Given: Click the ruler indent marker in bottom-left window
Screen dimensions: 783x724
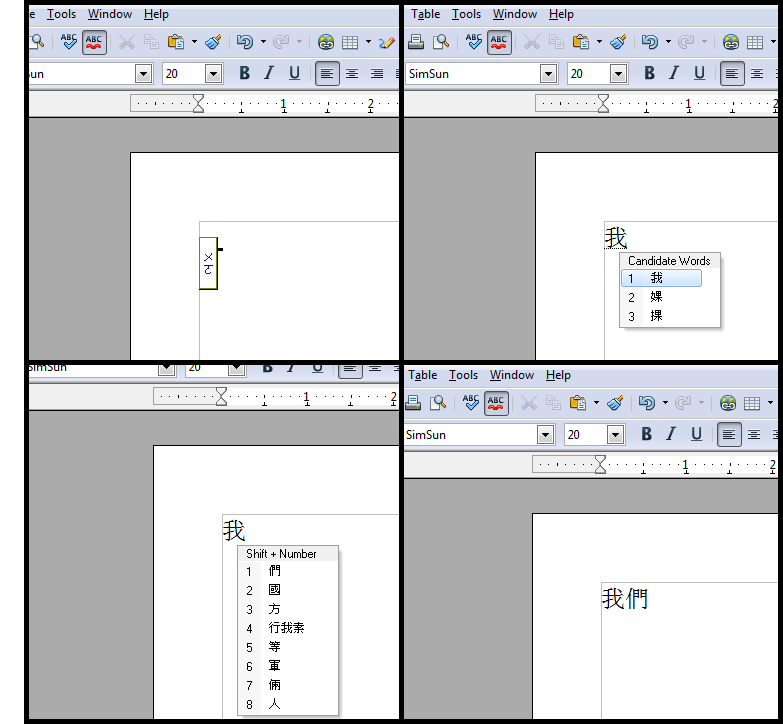Looking at the screenshot, I should [x=222, y=397].
